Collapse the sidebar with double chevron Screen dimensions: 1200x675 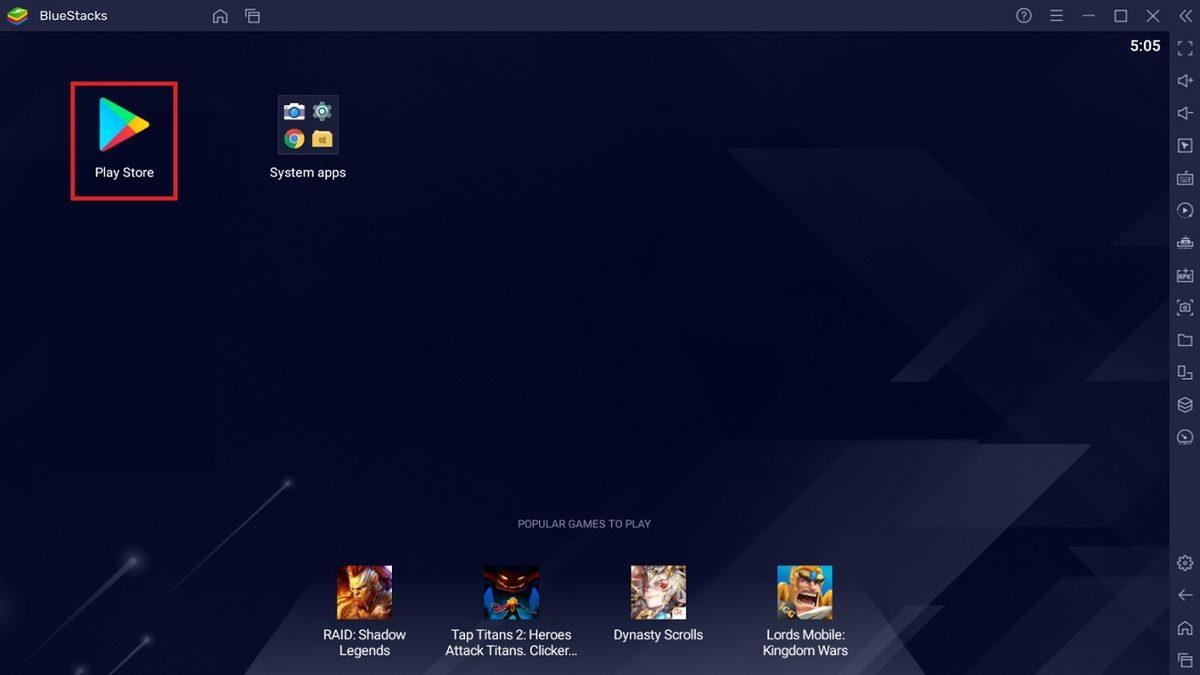1185,16
